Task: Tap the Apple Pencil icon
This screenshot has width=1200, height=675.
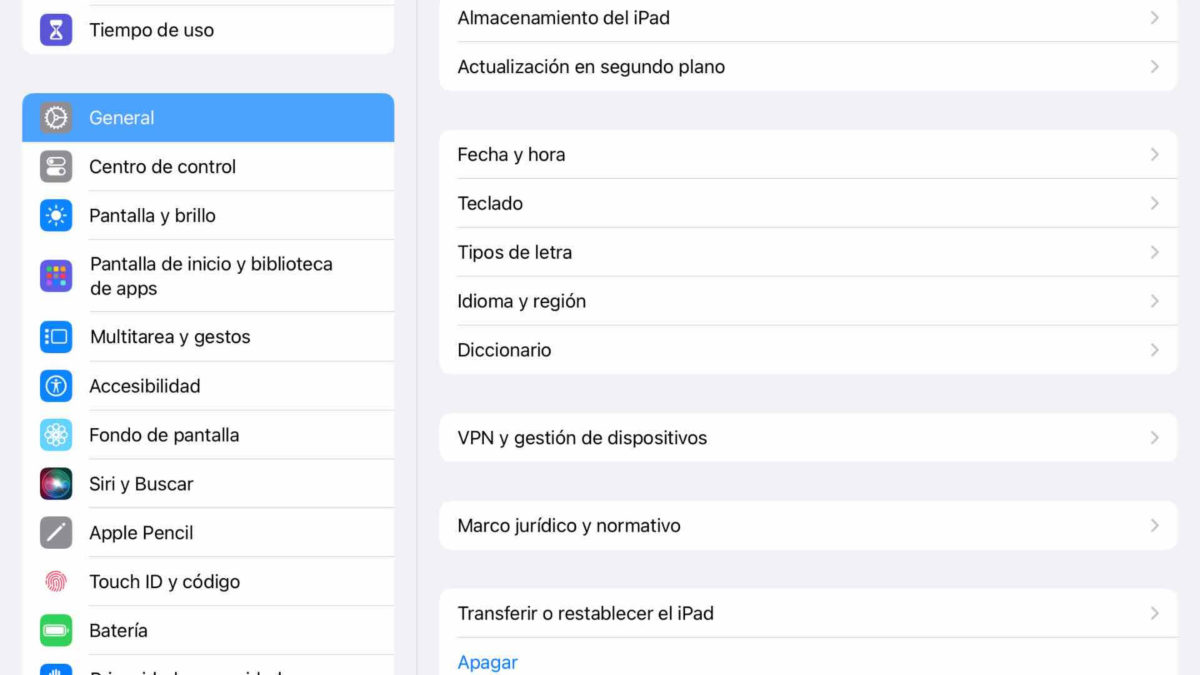Action: [56, 533]
